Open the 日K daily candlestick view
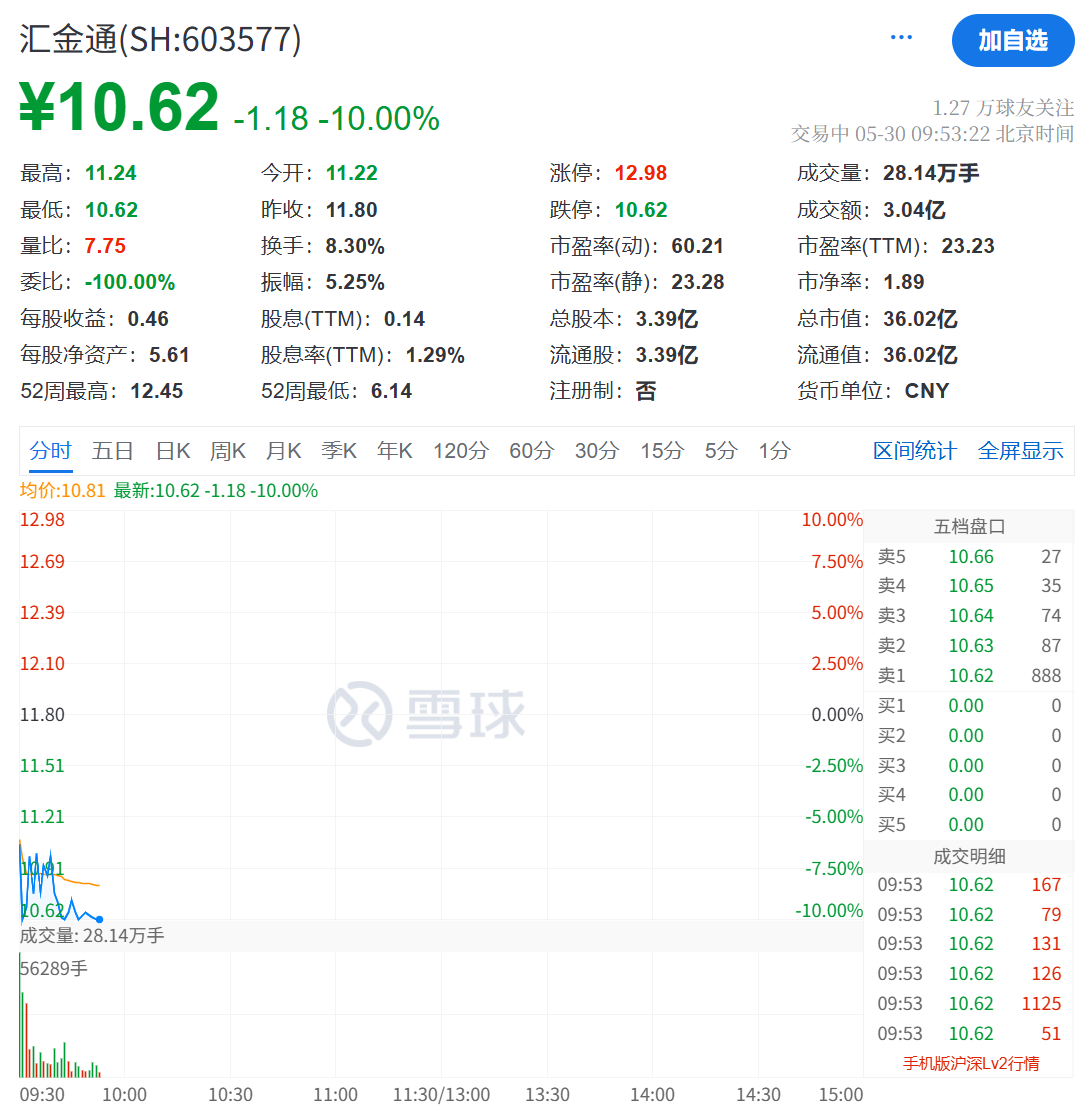Screen dimensions: 1080x1111 [172, 450]
